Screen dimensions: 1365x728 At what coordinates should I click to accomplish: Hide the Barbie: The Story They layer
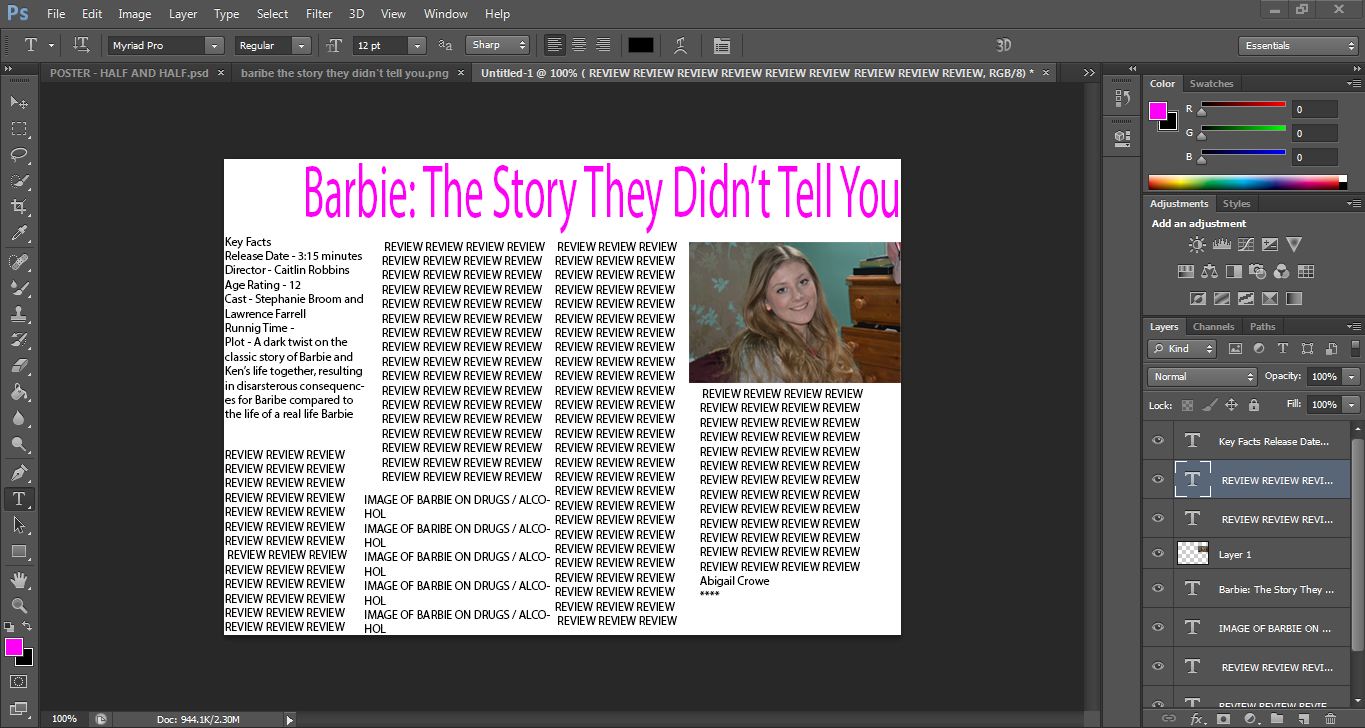(x=1158, y=590)
